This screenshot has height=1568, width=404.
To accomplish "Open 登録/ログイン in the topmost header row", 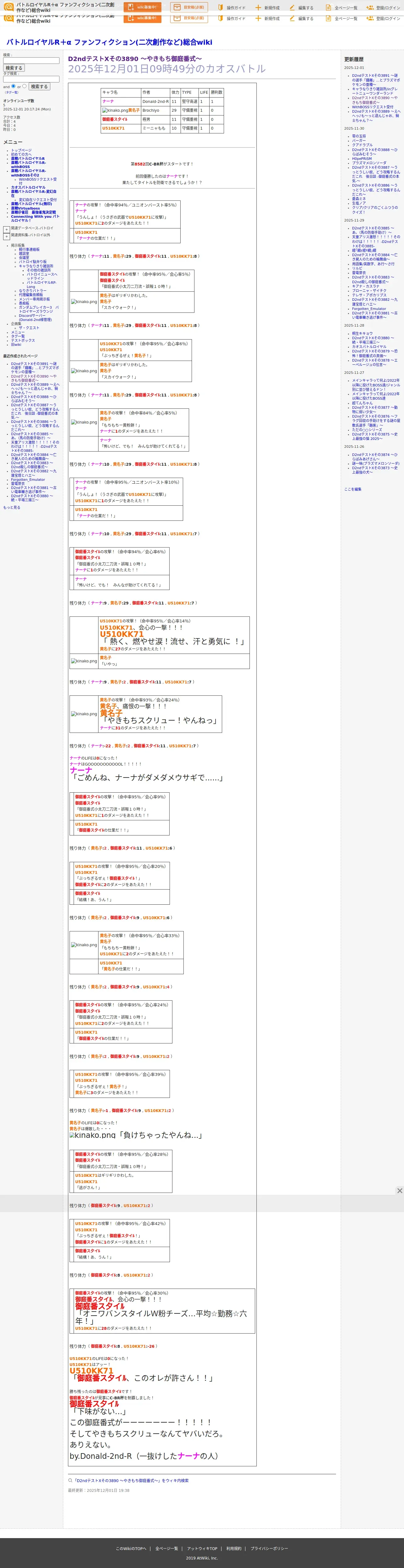I will (x=383, y=7).
